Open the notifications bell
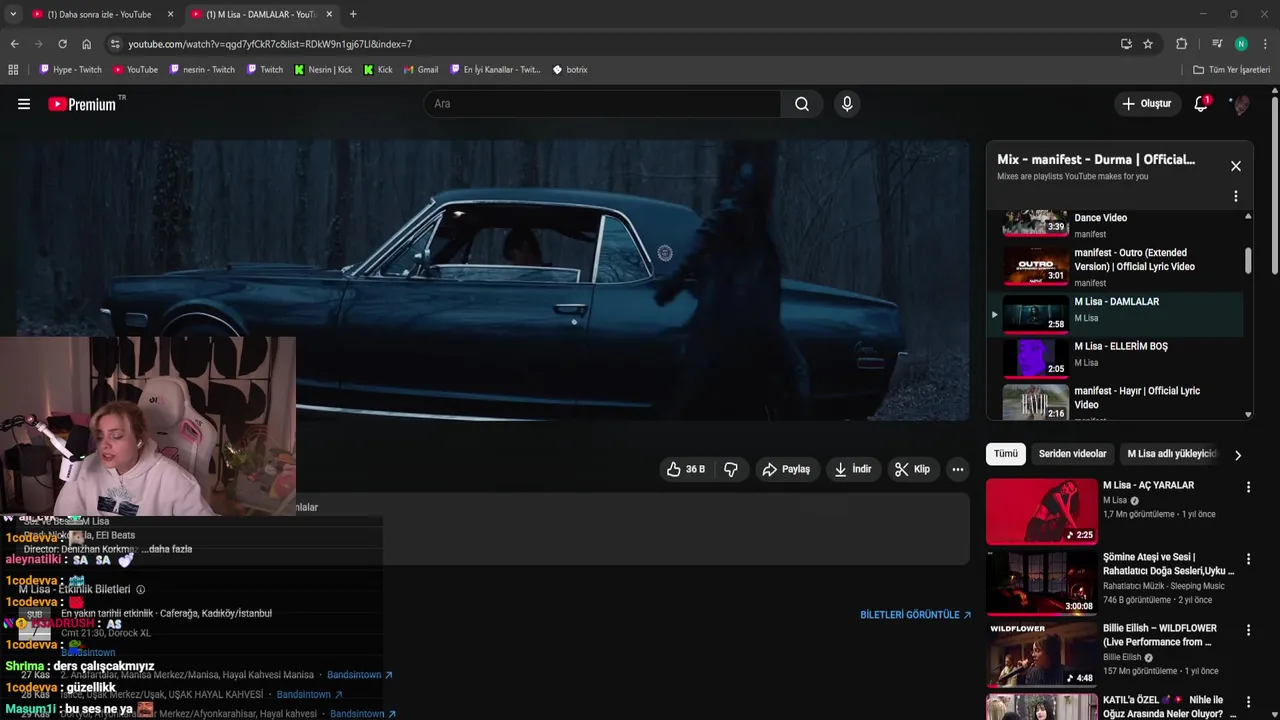The image size is (1280, 720). 1201,104
